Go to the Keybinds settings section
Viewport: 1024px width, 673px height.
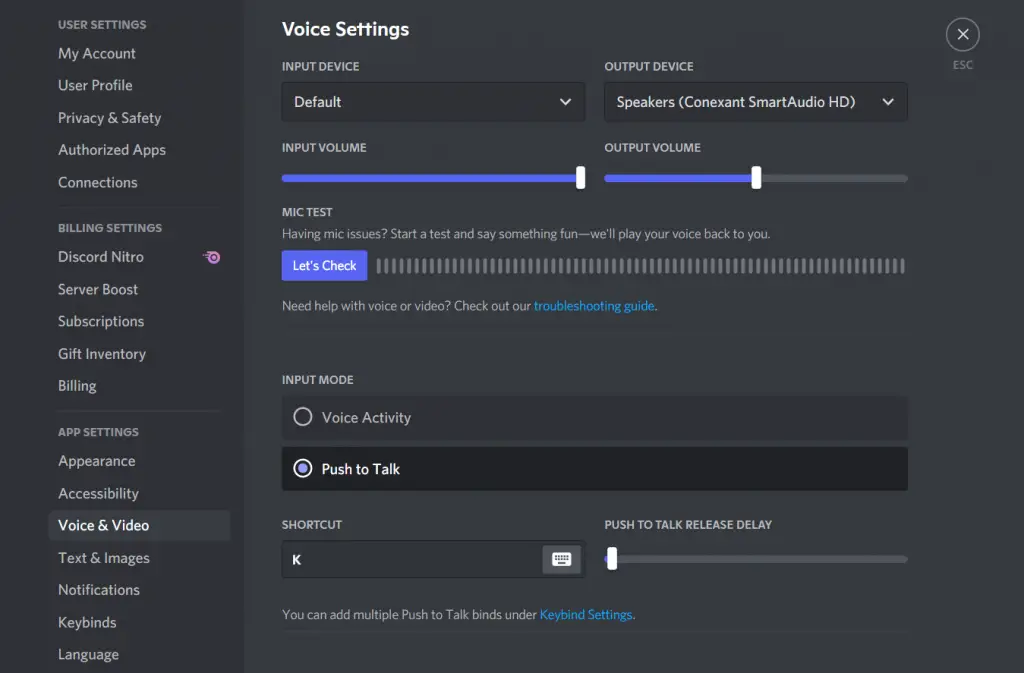(x=87, y=622)
